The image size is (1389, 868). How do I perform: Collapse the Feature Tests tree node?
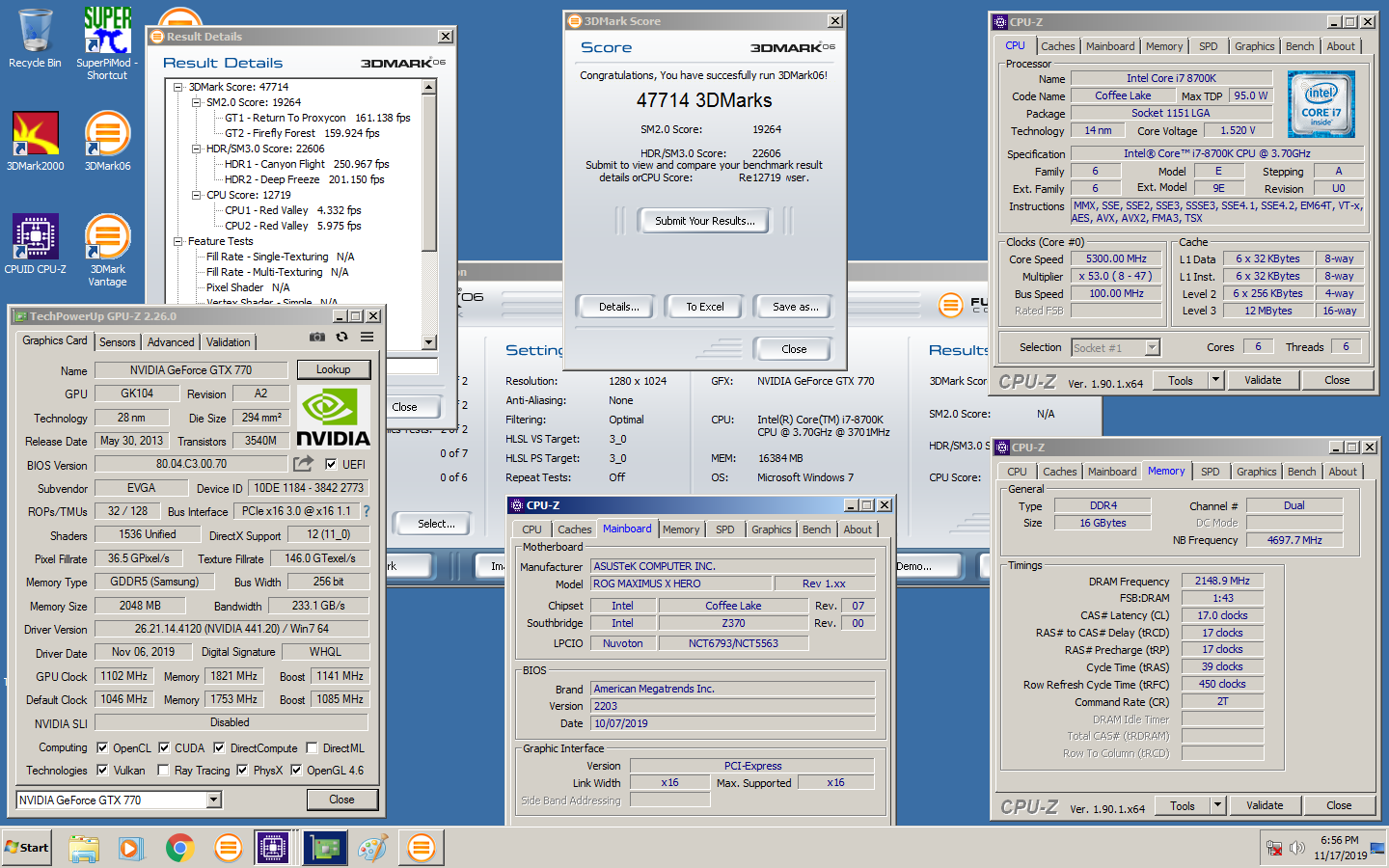click(178, 241)
